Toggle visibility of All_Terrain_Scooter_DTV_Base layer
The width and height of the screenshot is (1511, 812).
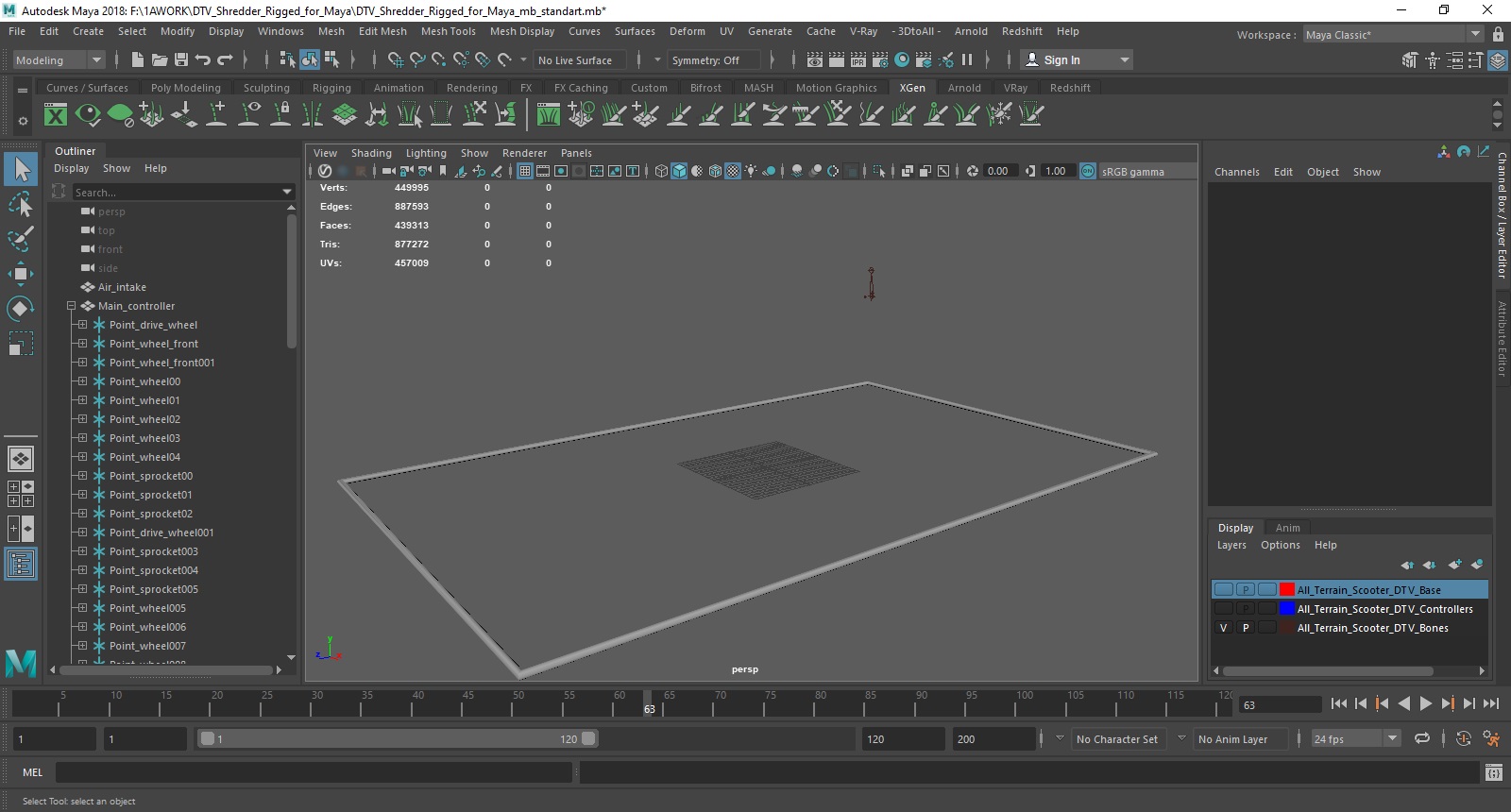[1224, 589]
